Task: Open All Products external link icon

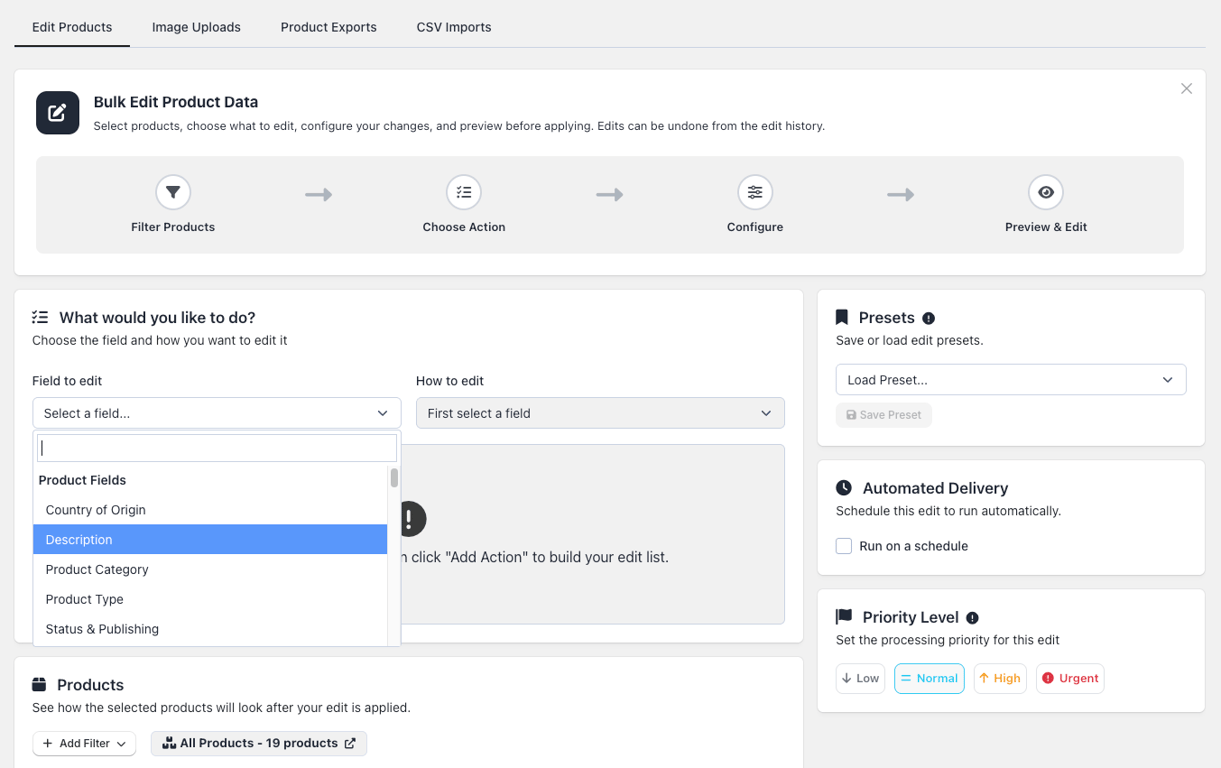Action: point(350,743)
